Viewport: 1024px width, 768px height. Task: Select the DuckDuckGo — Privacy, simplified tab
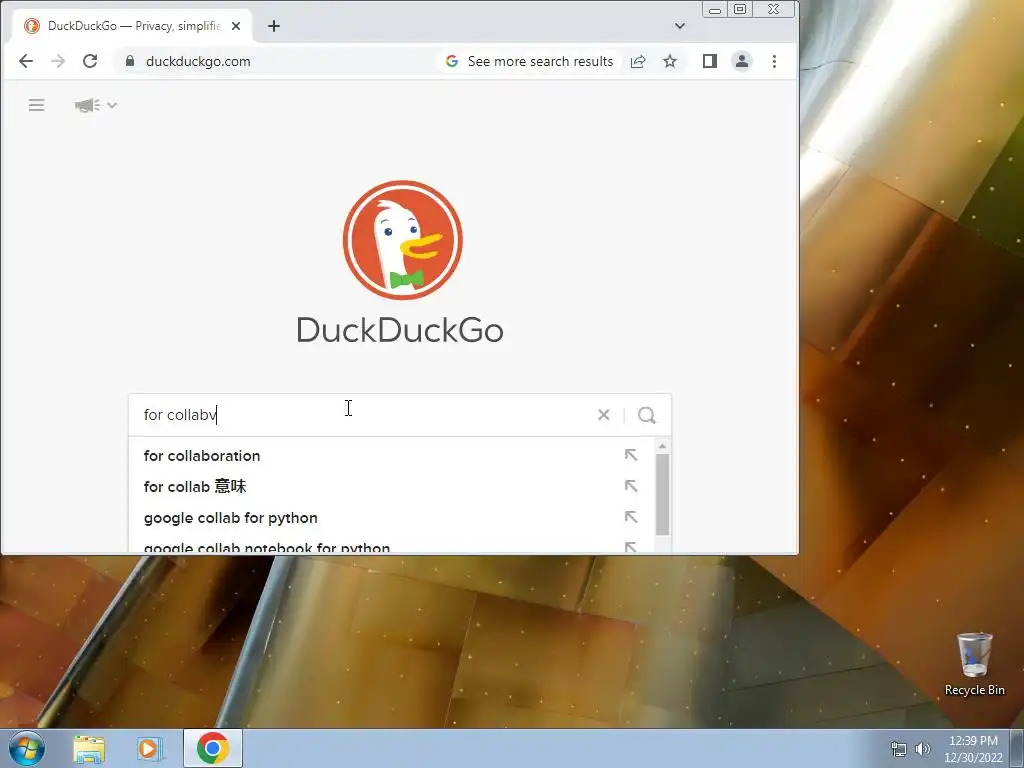point(133,26)
